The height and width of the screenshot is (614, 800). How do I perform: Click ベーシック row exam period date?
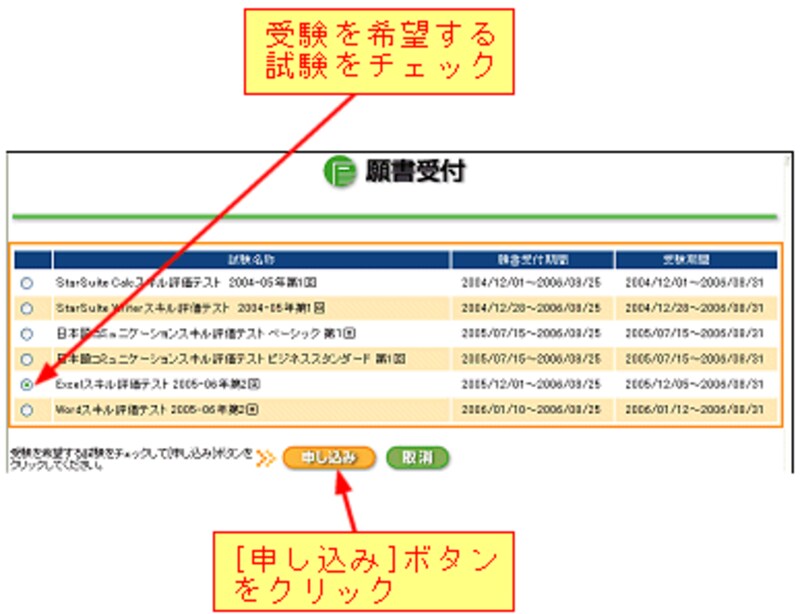point(694,333)
